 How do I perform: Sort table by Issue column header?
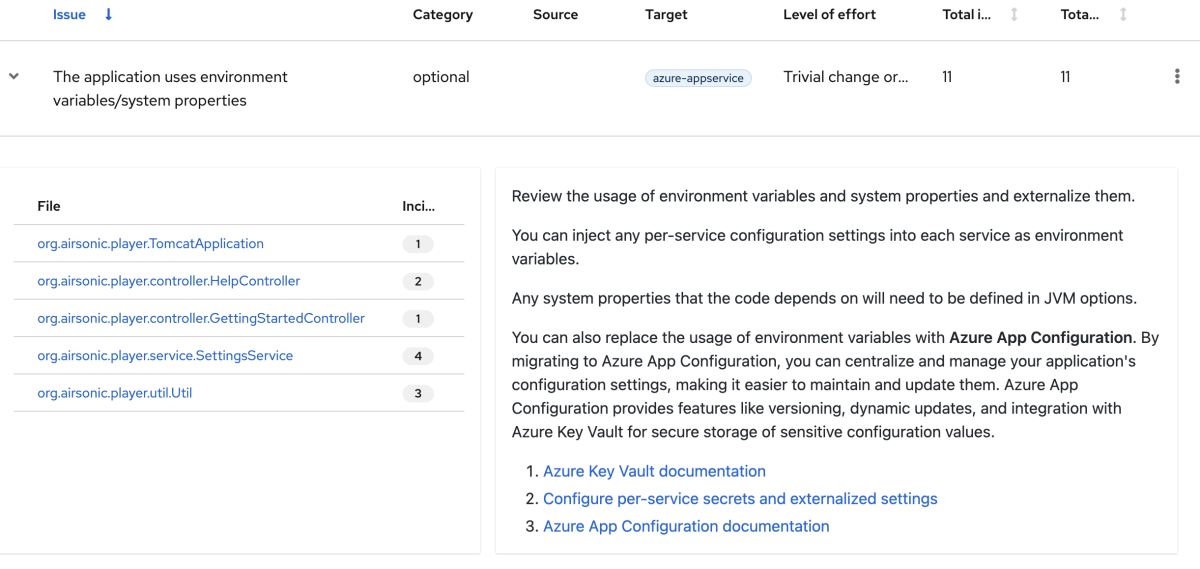[69, 15]
